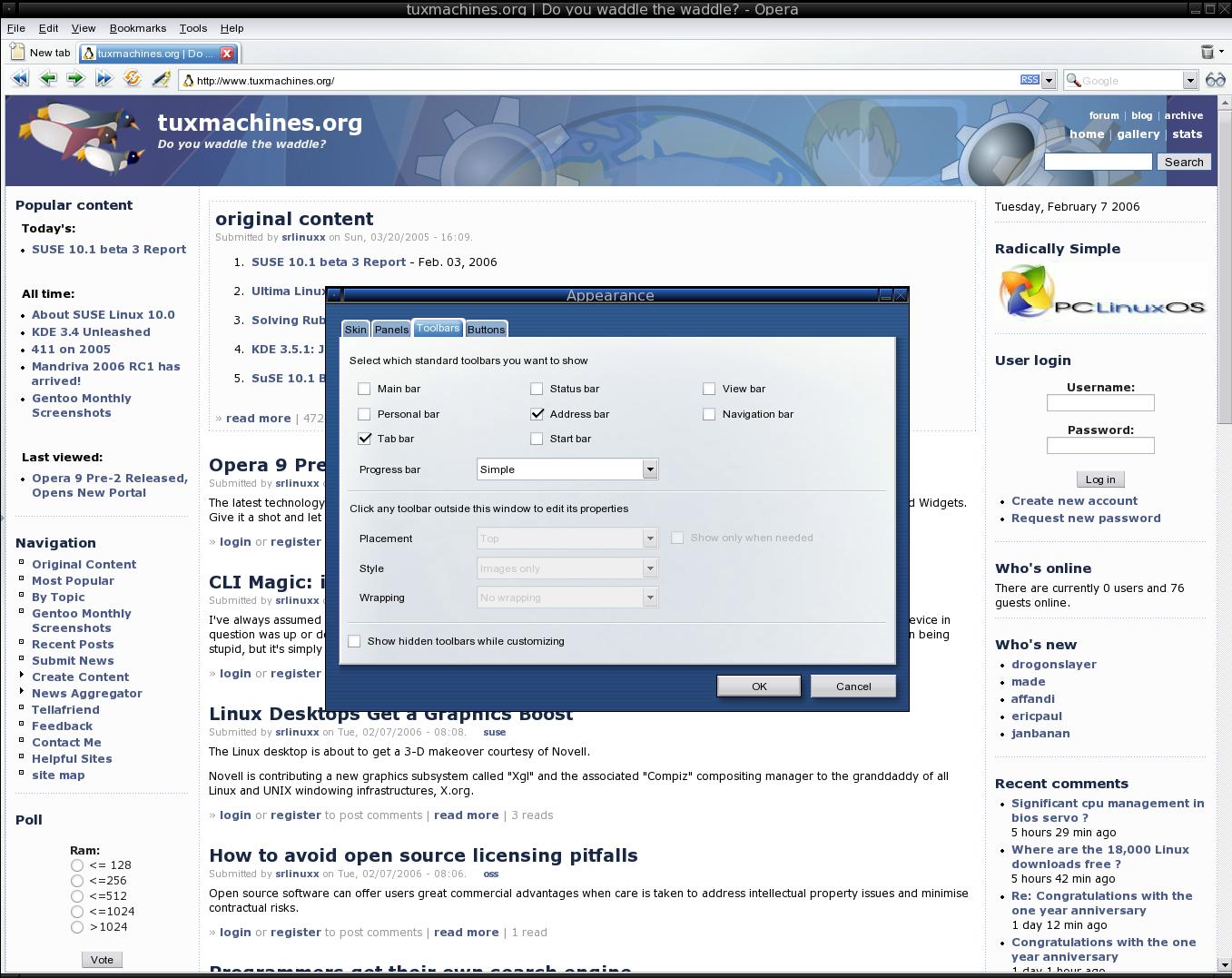Screen dimensions: 1232x978
Task: Click the Log in button
Action: point(1100,479)
